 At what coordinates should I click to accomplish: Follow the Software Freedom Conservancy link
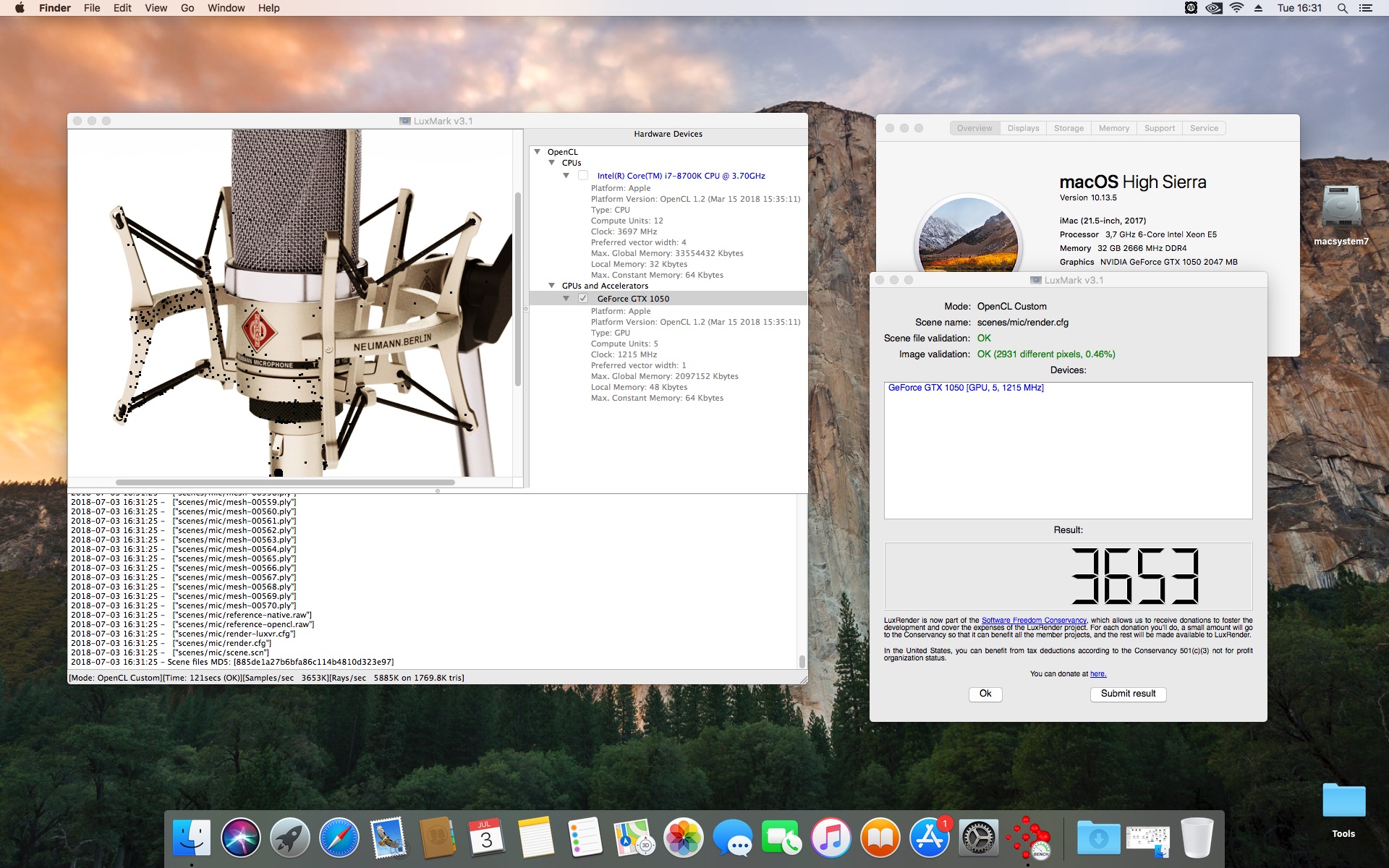click(1034, 620)
